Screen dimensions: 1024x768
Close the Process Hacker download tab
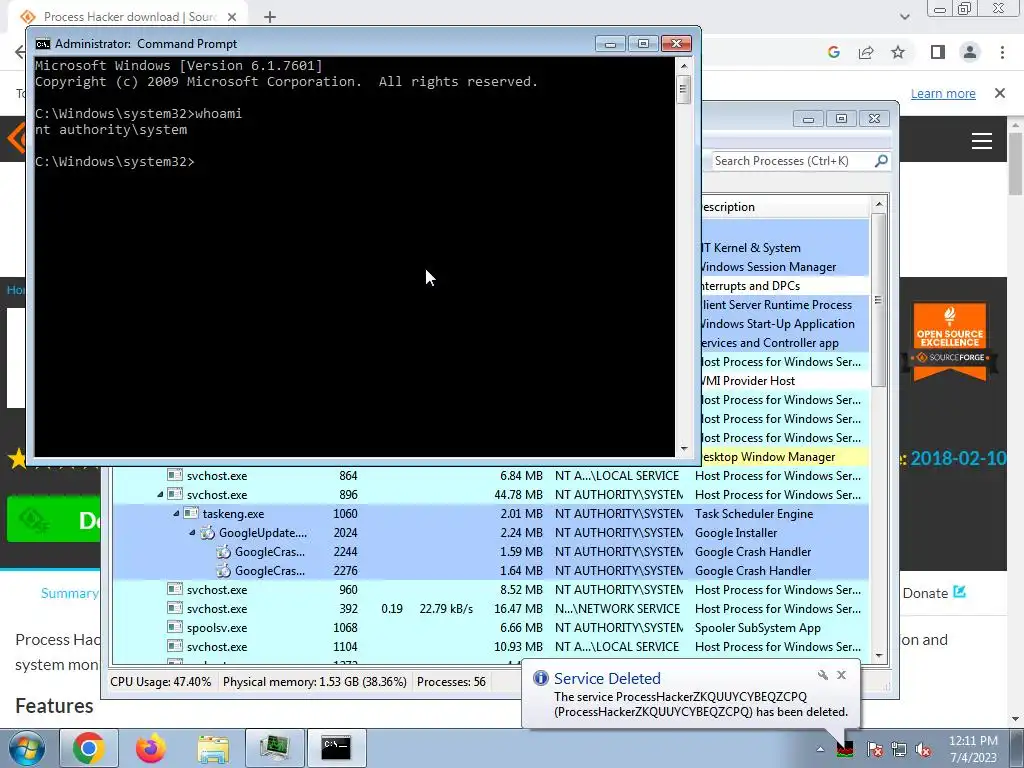232,17
